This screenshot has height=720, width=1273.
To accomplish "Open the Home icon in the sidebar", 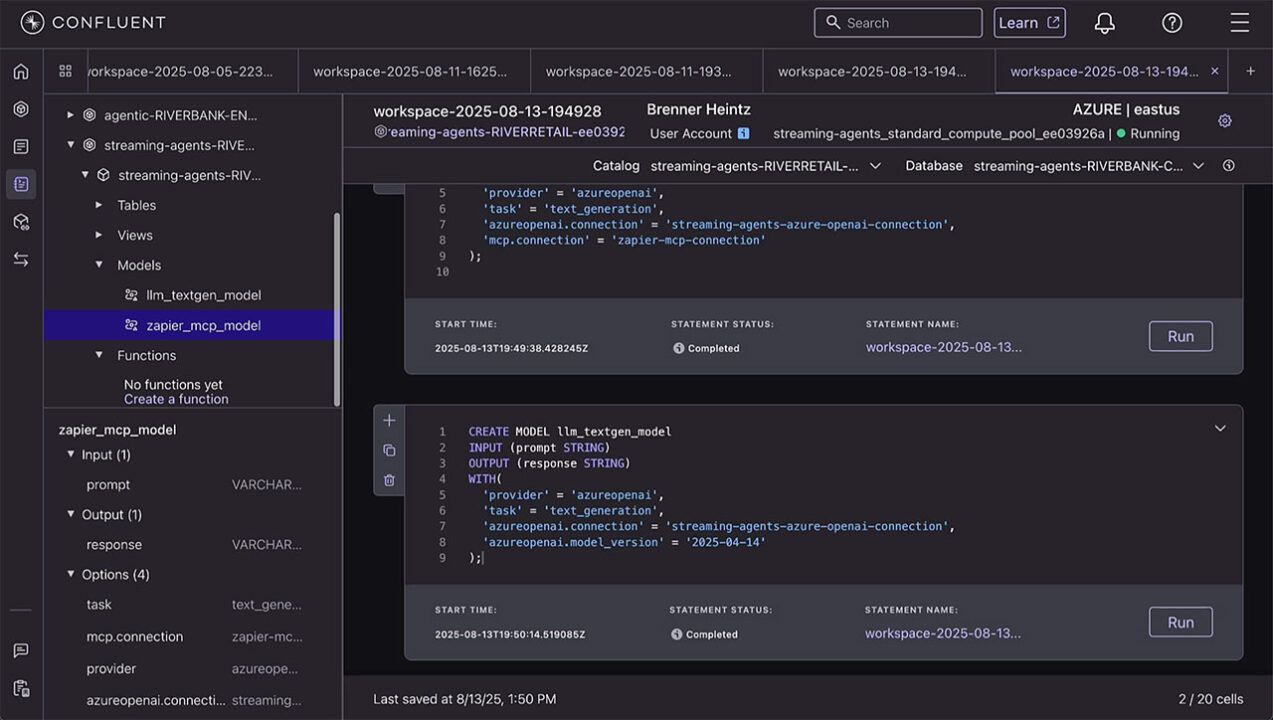I will 20,71.
